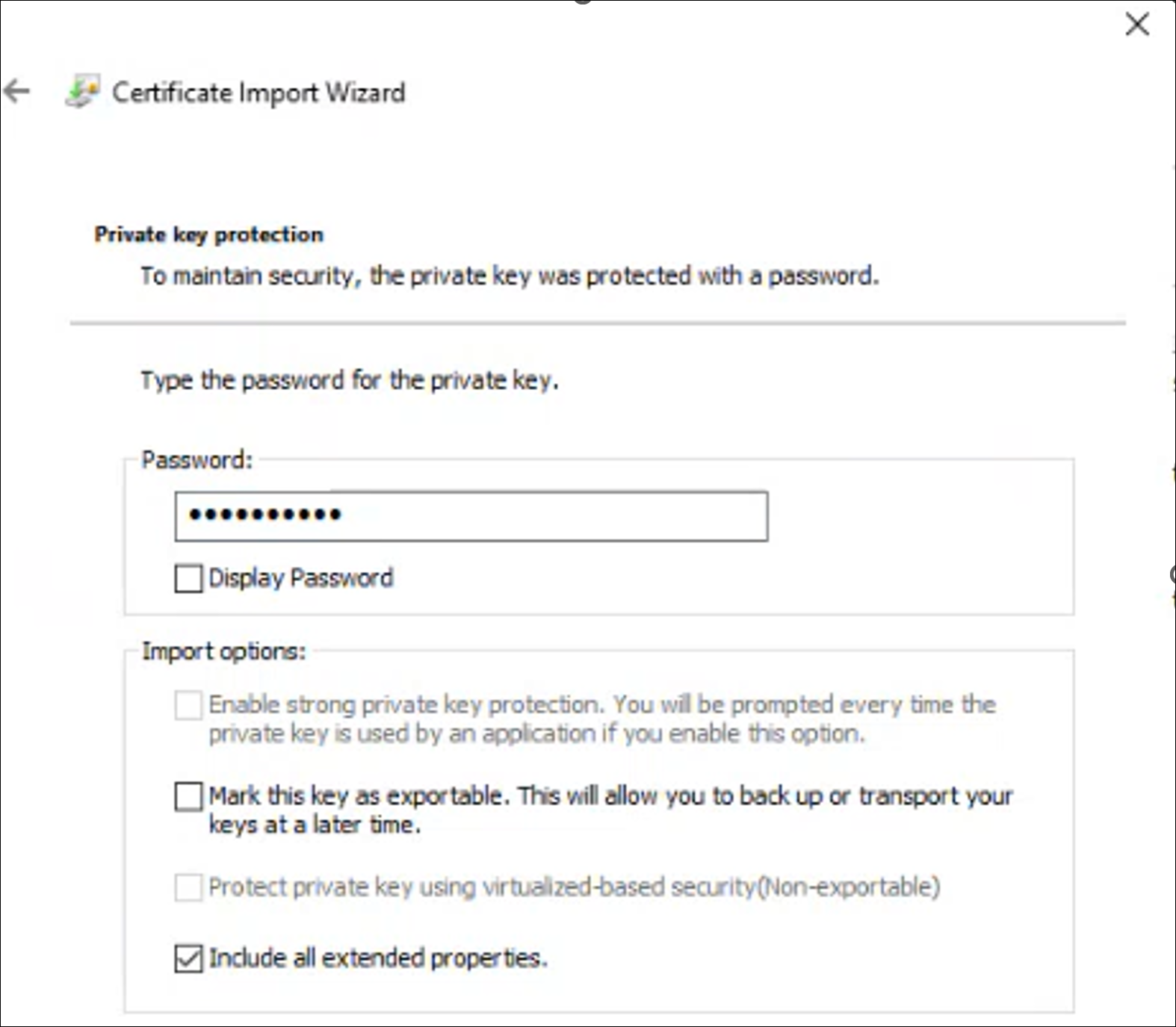Click the "Include all extended properties" label text

point(377,958)
